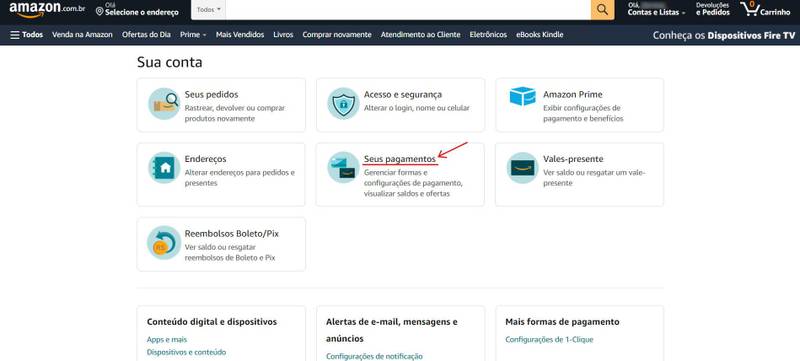Click 'Alterar o login, nome ou celular' text

[417, 108]
